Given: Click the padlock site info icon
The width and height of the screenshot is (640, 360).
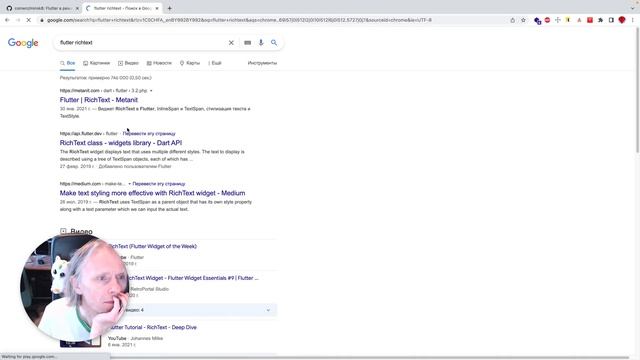Looking at the screenshot, I should (x=42, y=20).
